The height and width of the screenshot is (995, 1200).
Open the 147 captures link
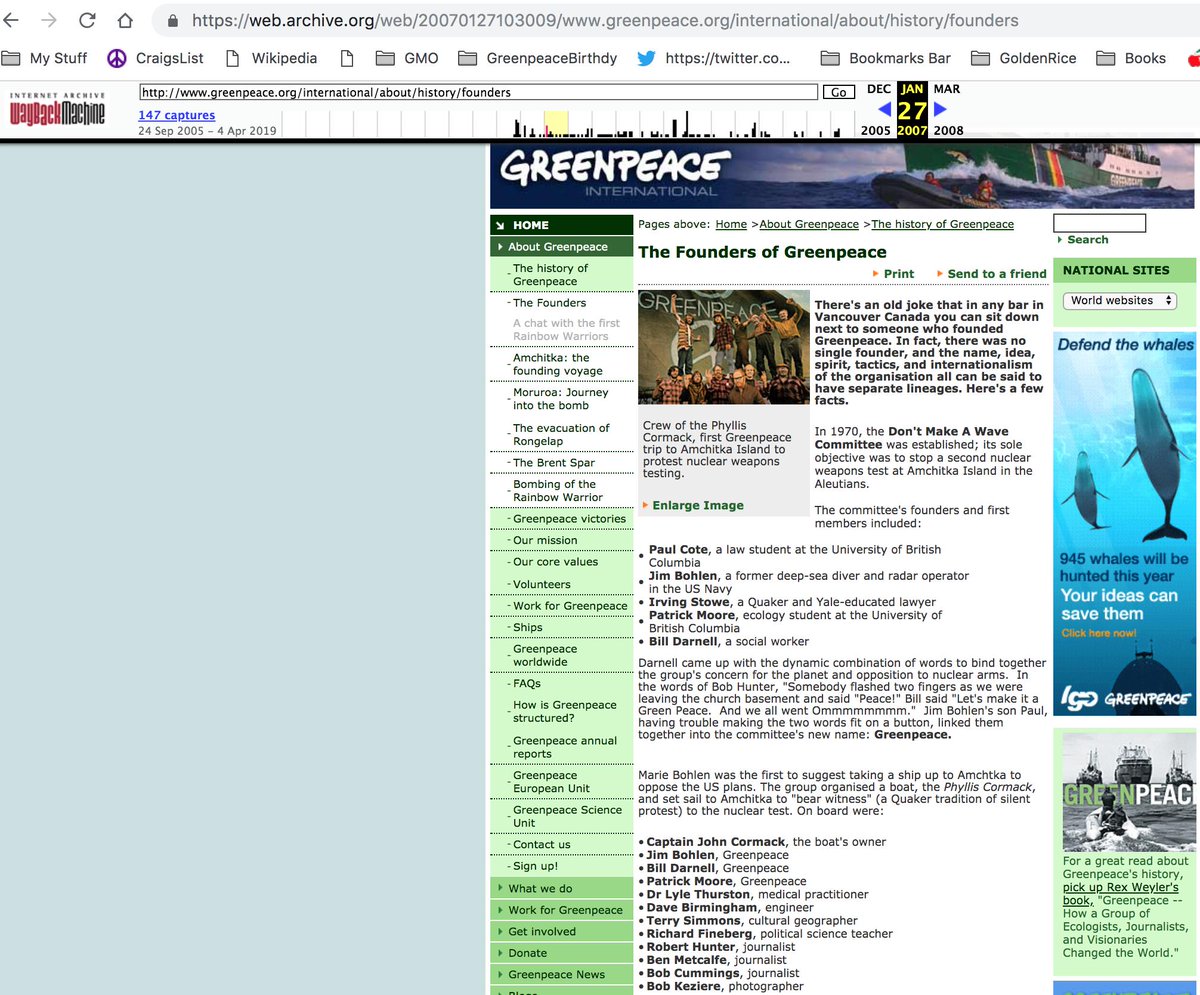coord(176,116)
